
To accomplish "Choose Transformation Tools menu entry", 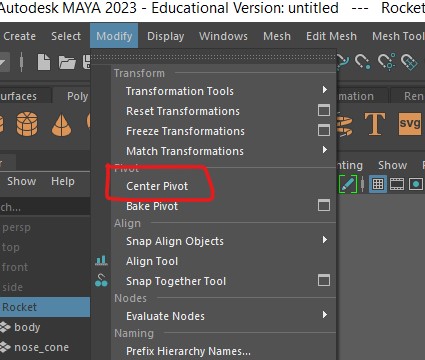I will (180, 91).
